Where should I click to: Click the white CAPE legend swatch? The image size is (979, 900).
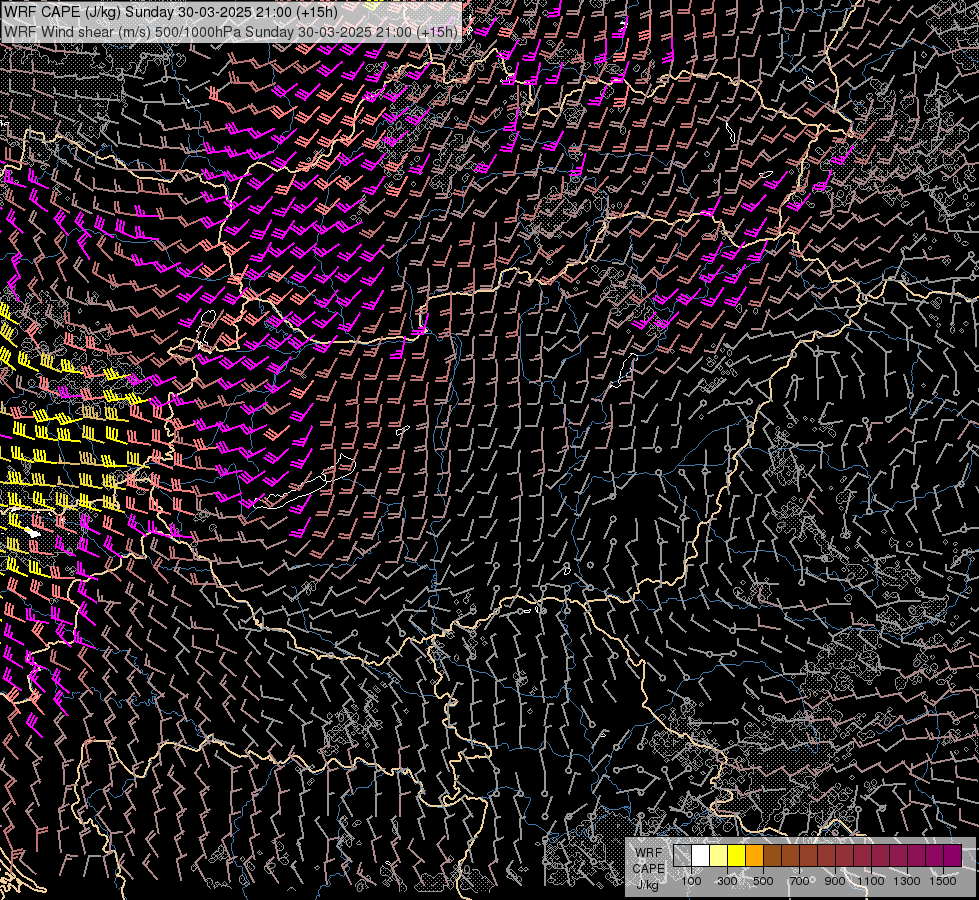[701, 856]
